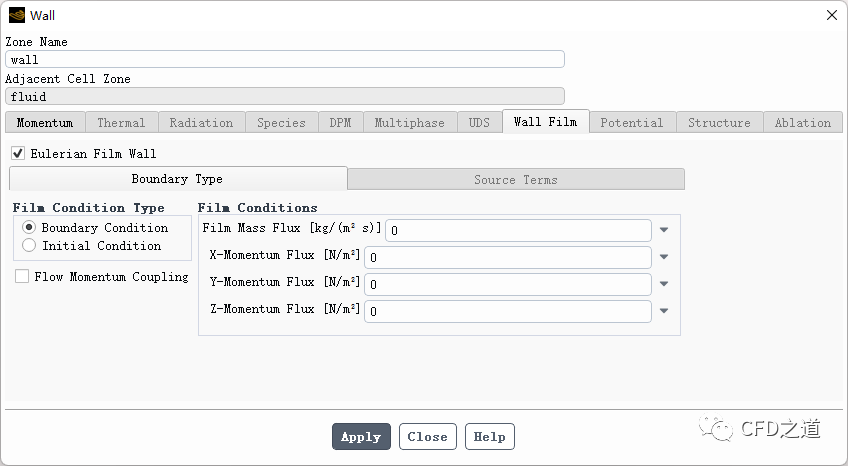Uncheck the Eulerian Film Wall checkbox
Screen dimensions: 848x466
tap(18, 154)
